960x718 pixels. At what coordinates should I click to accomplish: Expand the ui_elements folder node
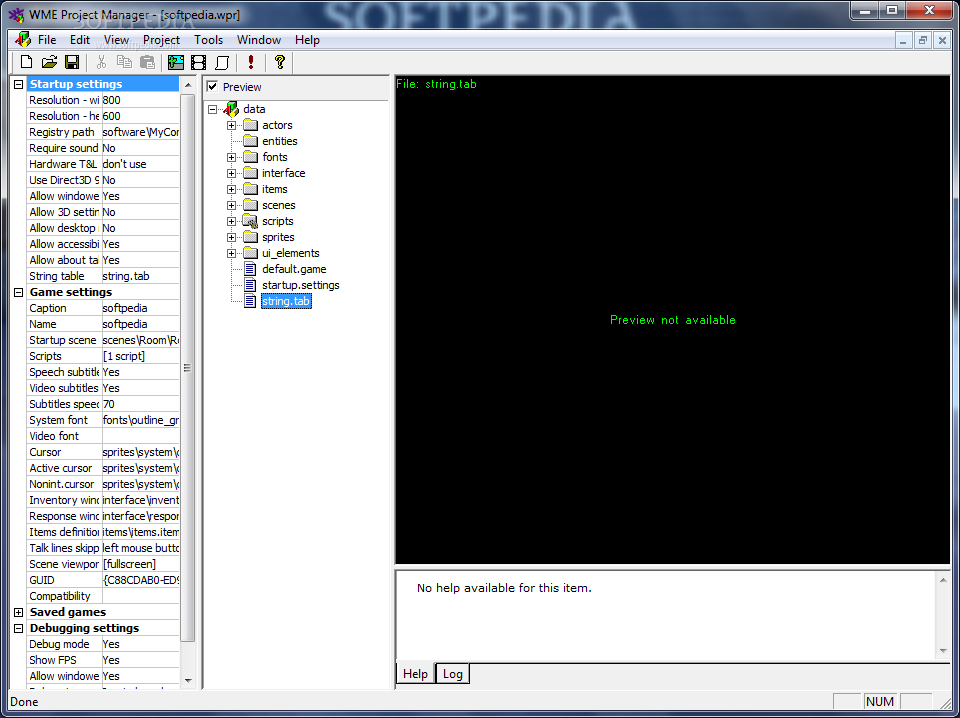[231, 253]
